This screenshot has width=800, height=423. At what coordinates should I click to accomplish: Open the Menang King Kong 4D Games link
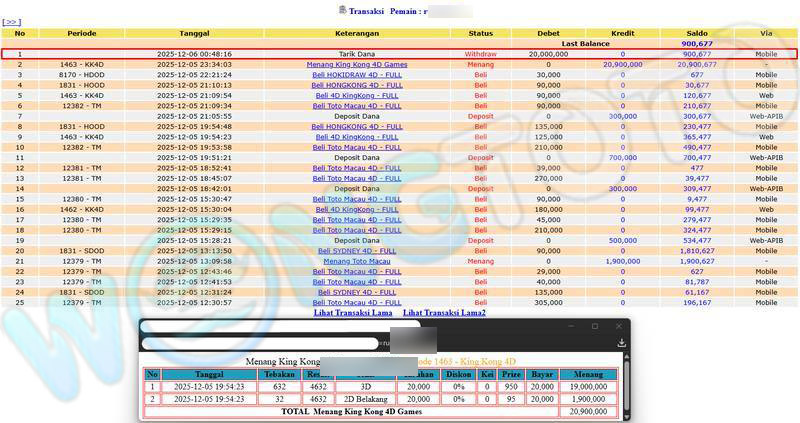coord(357,64)
